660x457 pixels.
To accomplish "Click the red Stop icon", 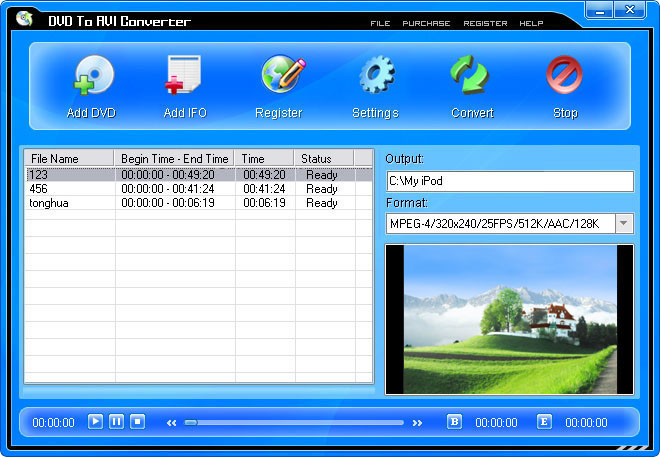I will (564, 74).
